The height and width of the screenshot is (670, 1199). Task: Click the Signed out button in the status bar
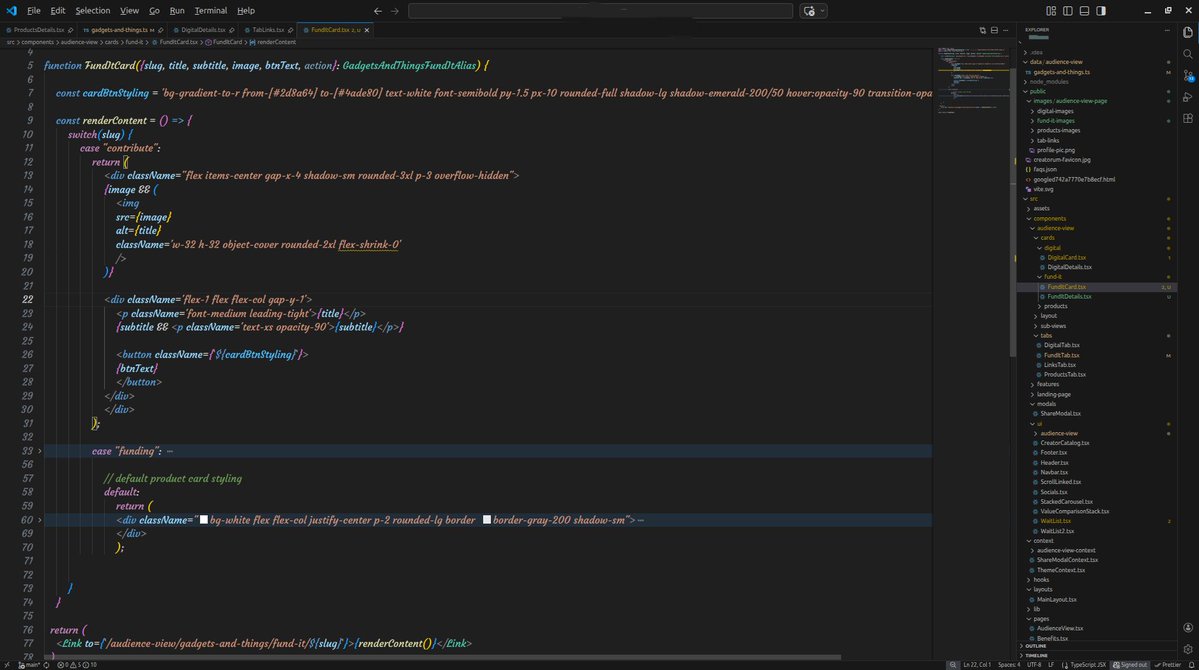pos(1132,663)
